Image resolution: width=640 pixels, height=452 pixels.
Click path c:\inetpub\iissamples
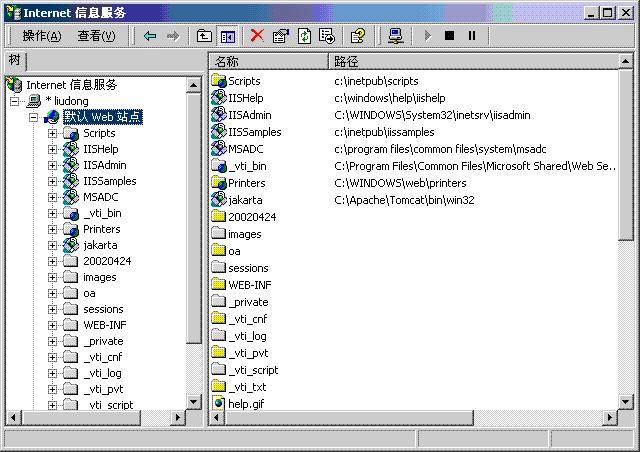384,132
